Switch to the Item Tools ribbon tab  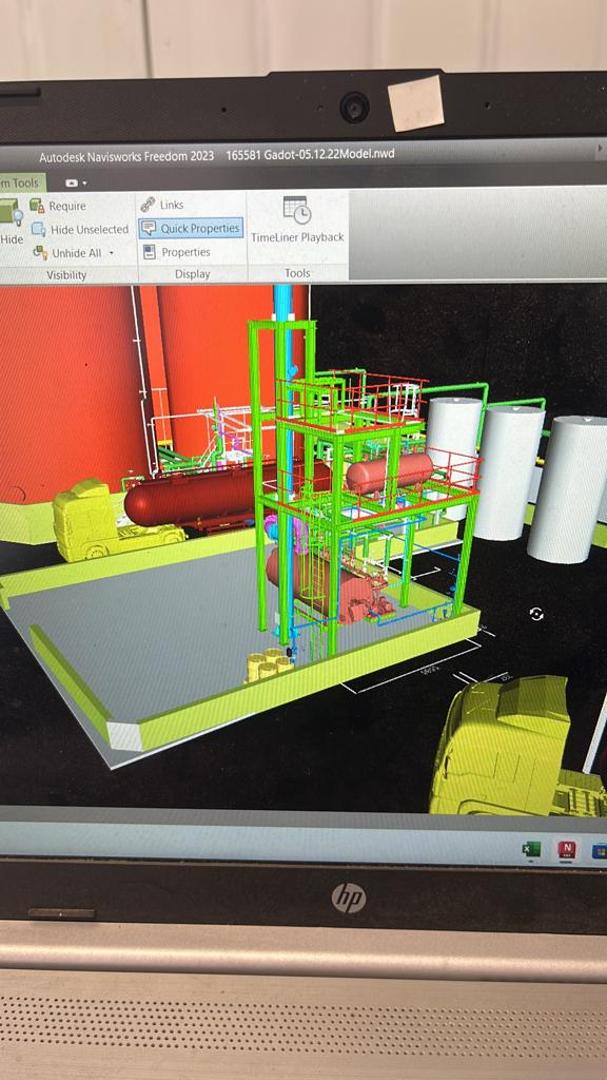(20, 183)
